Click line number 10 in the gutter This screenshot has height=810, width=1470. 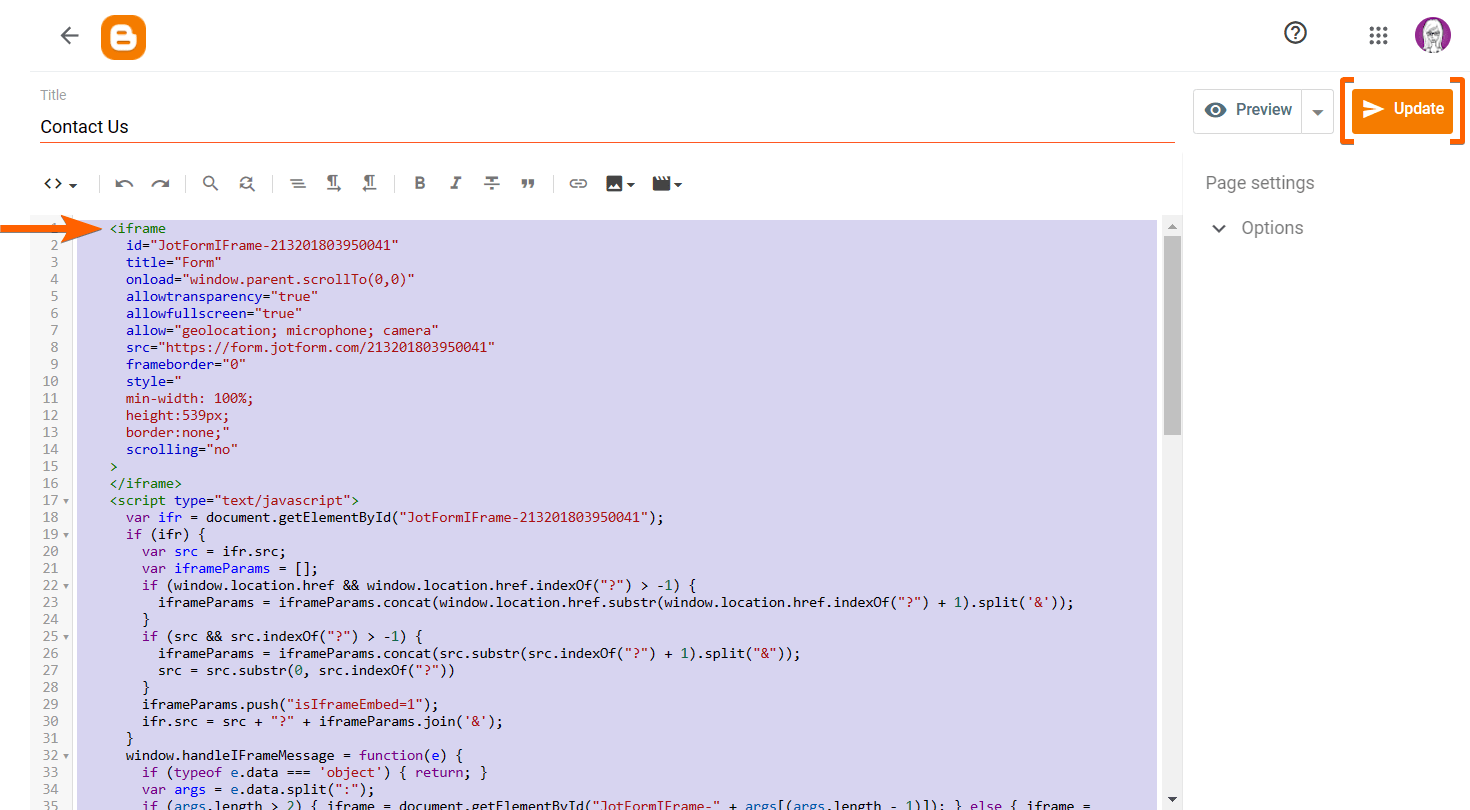50,382
